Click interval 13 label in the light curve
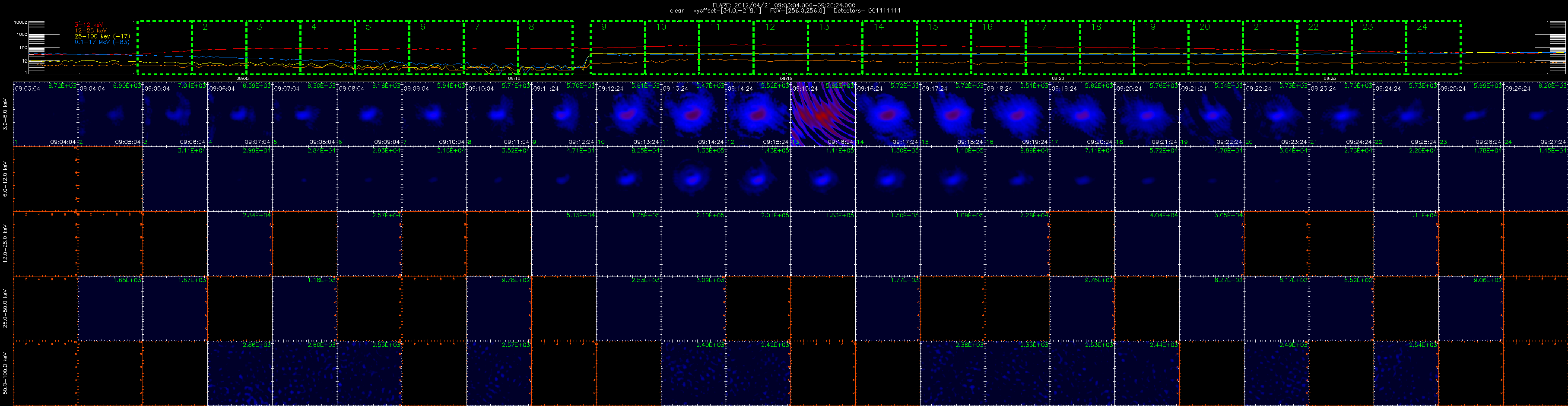 pos(824,27)
